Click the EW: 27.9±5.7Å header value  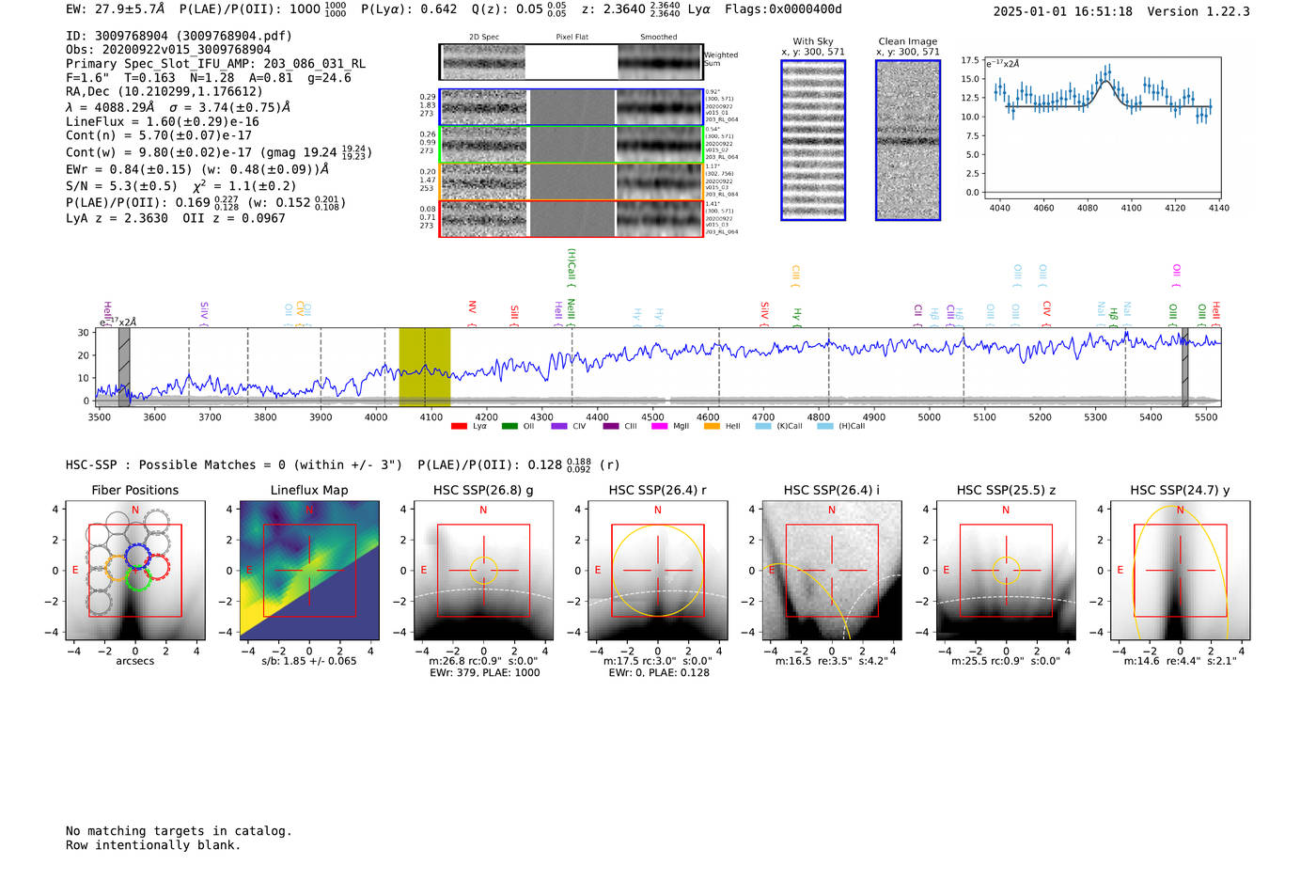pyautogui.click(x=115, y=8)
